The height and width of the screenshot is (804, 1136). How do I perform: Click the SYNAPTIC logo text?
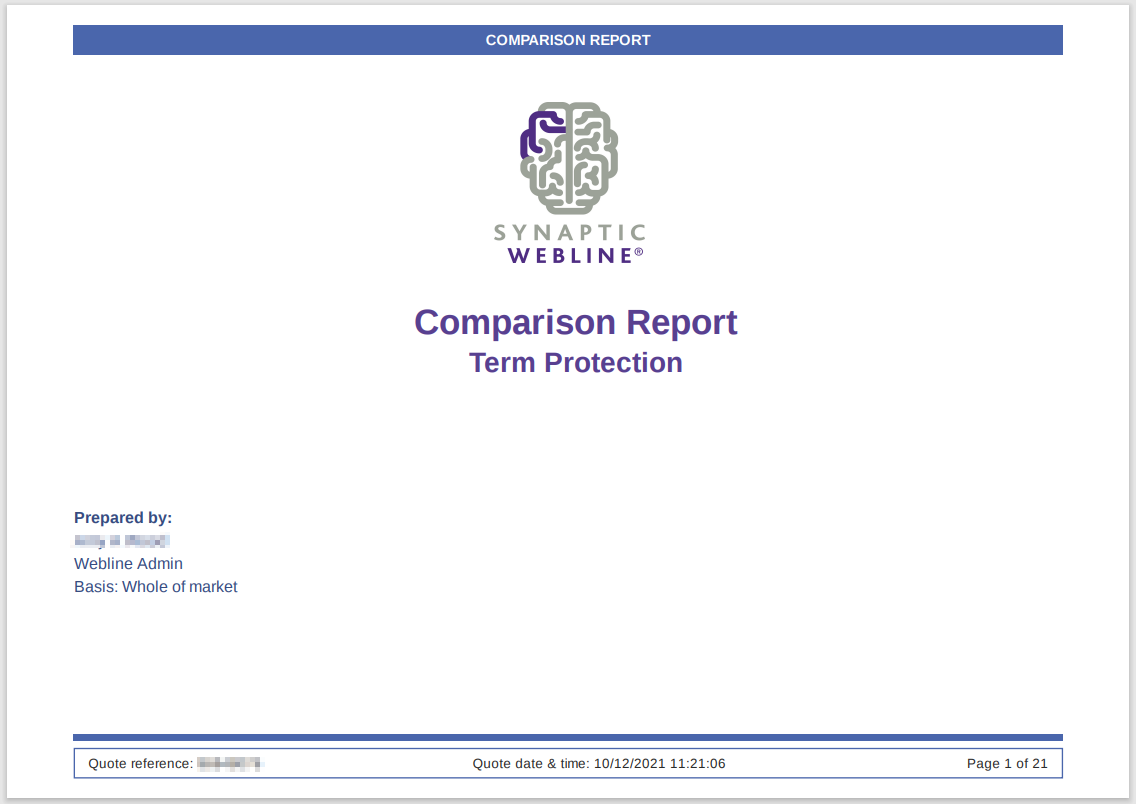(569, 233)
